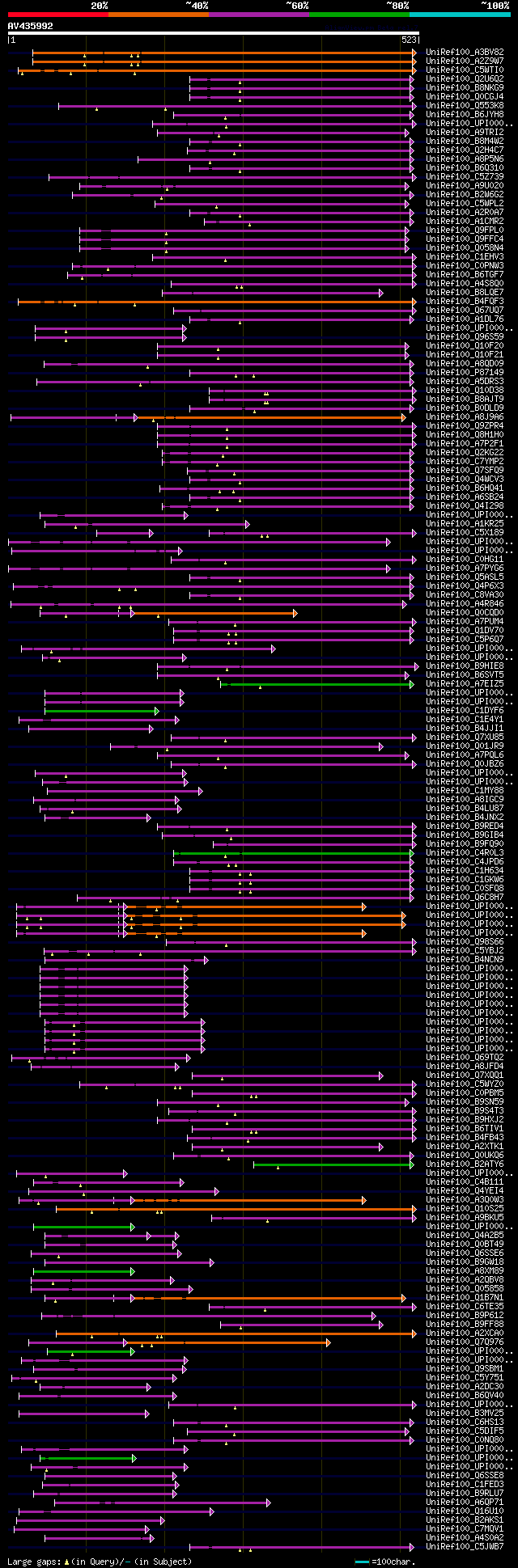Viewport: 518px width, 1568px height.
Task: Click the UniRef100_B9RED4 label
Action: coord(465,826)
